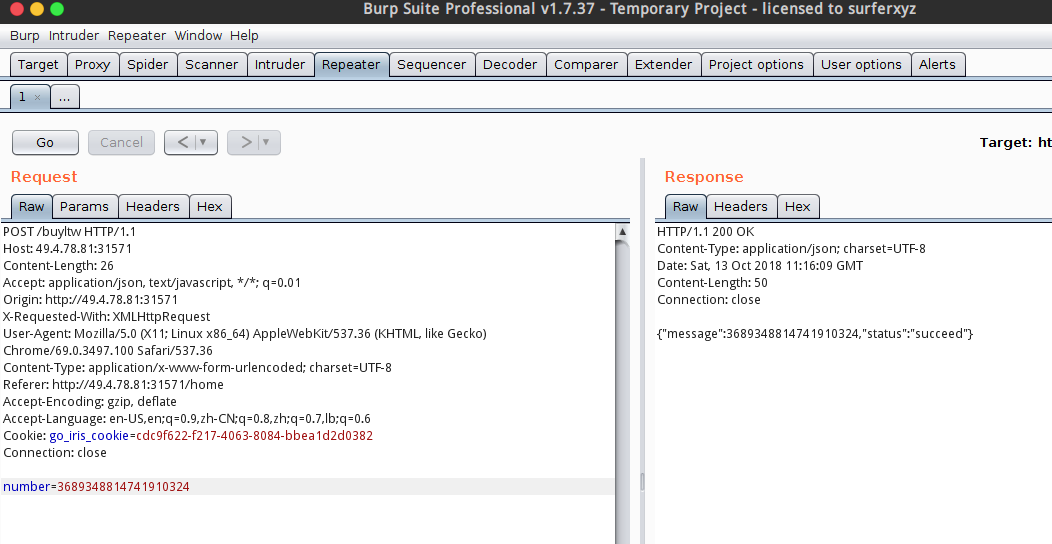This screenshot has width=1052, height=544.
Task: Add a new Repeater tab with ...
Action: (x=64, y=97)
